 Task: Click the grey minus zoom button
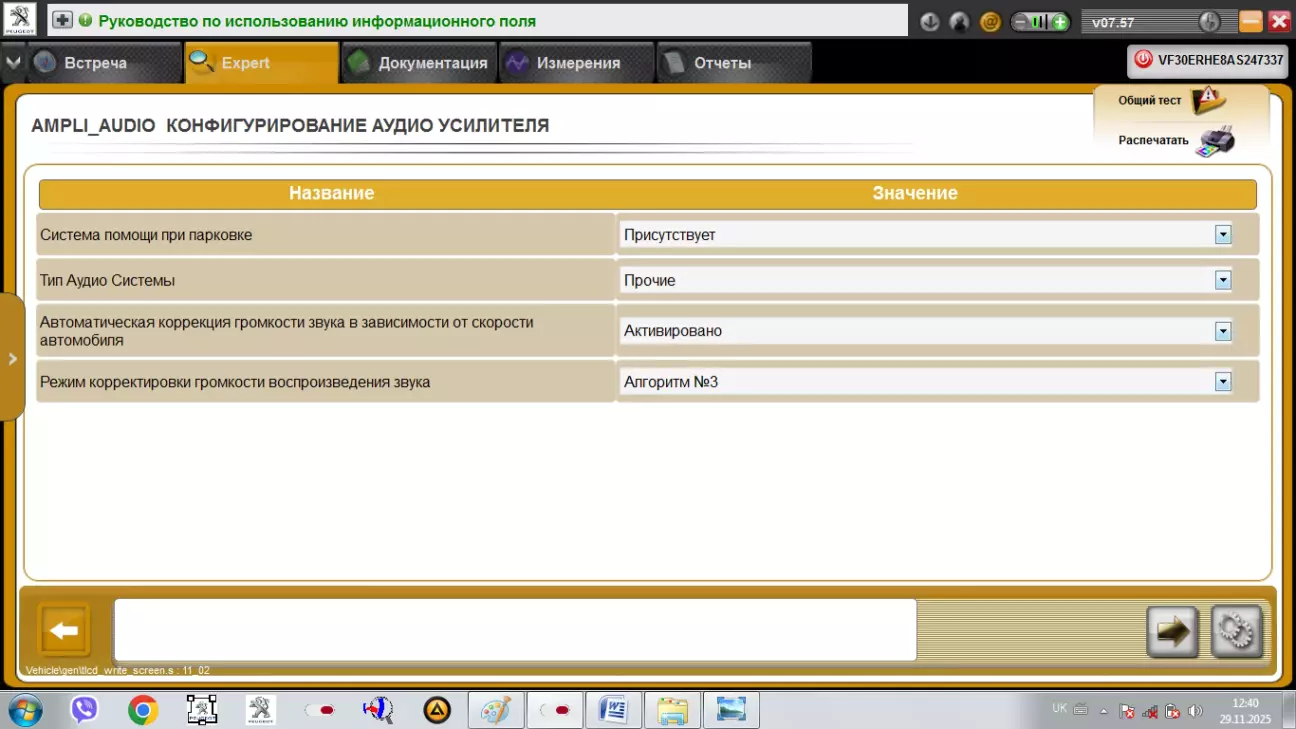click(1022, 22)
